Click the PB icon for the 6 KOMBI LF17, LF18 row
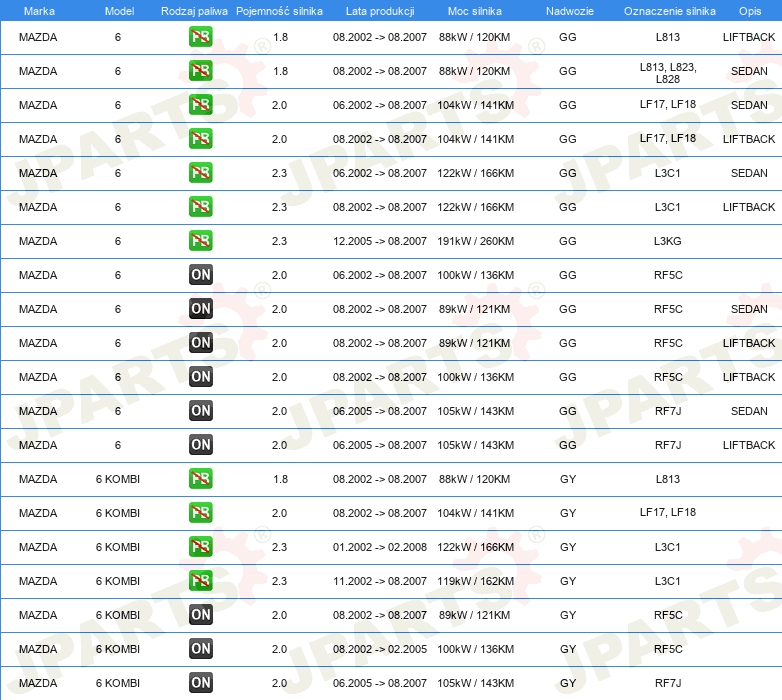782x700 pixels. coord(201,513)
